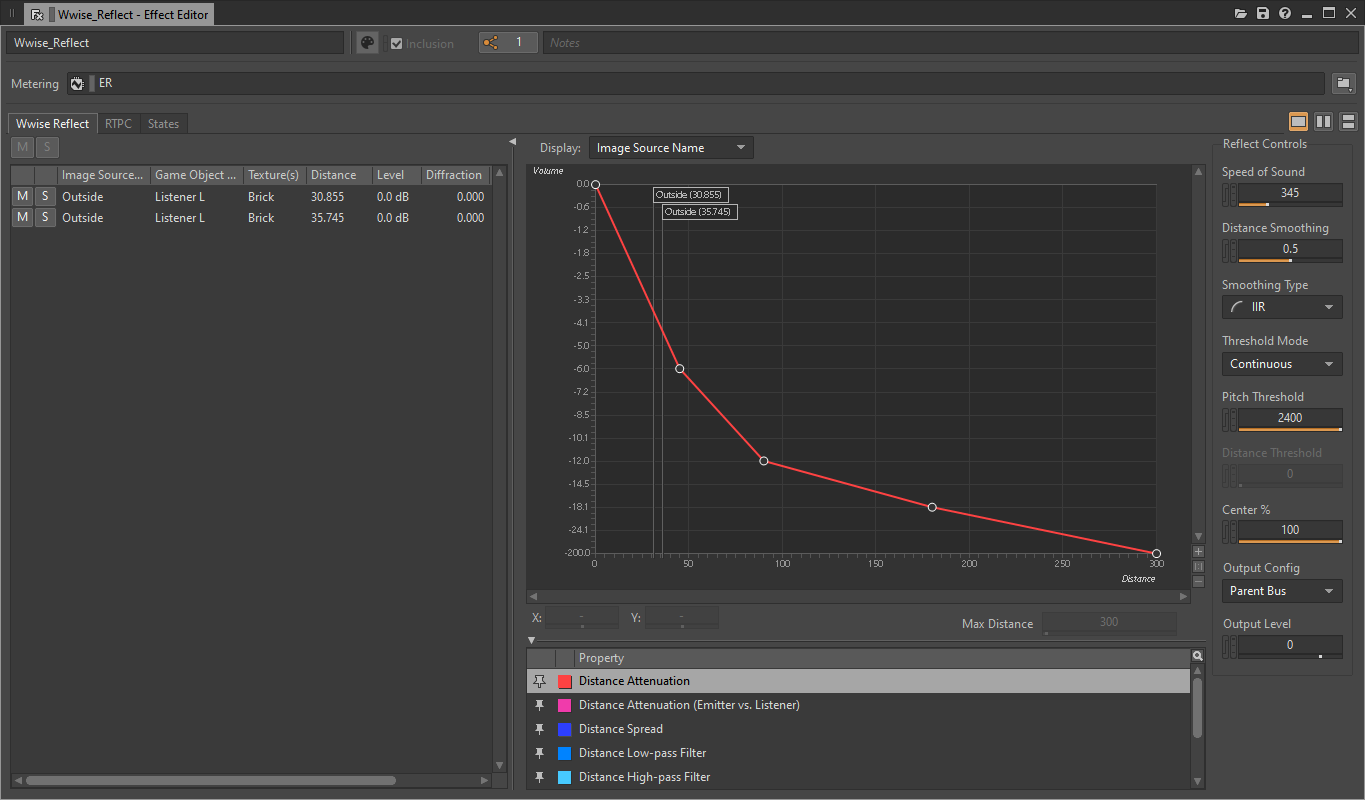
Task: Open the metering browse folder button
Action: tap(1344, 84)
